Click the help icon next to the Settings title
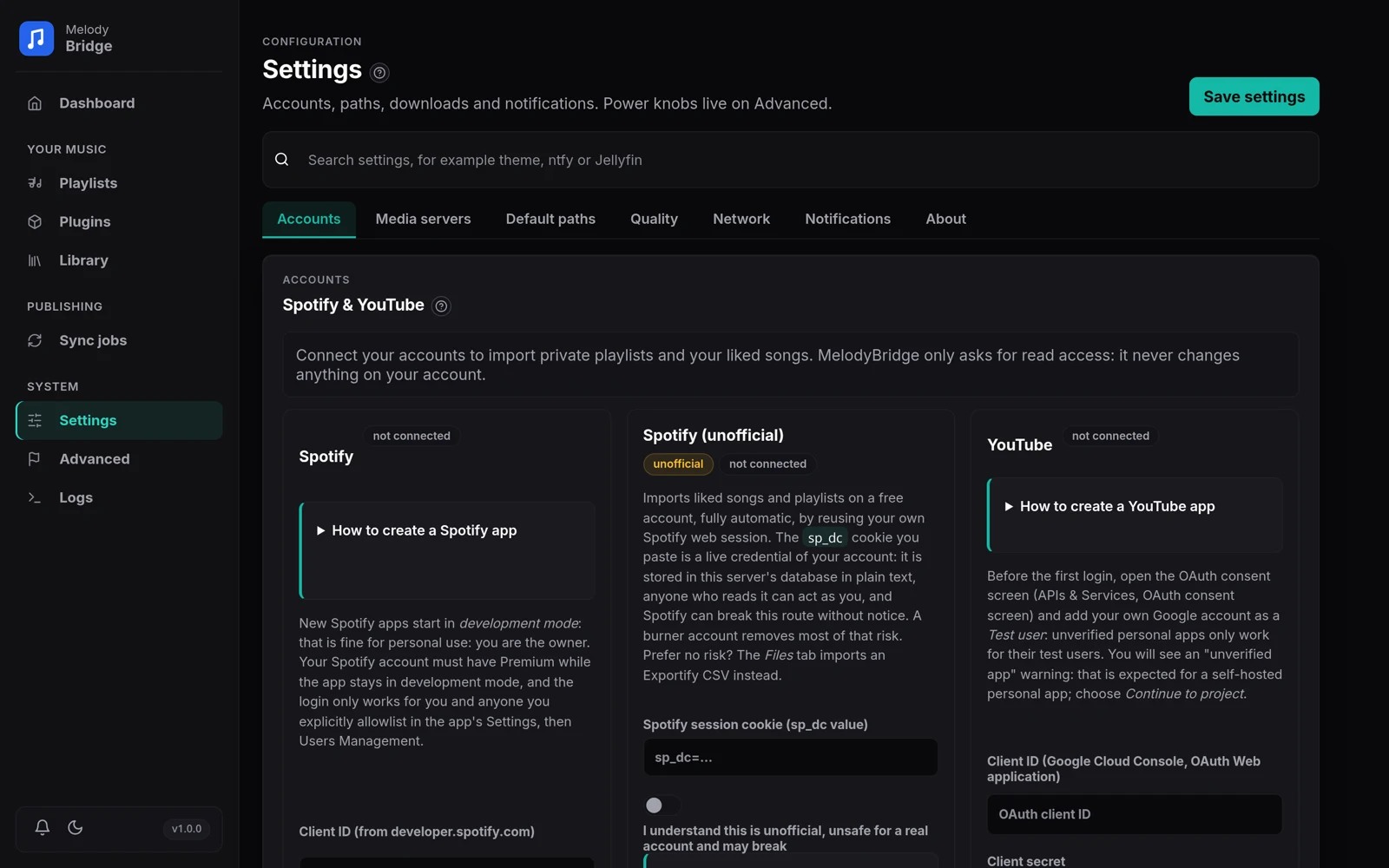 click(x=379, y=73)
